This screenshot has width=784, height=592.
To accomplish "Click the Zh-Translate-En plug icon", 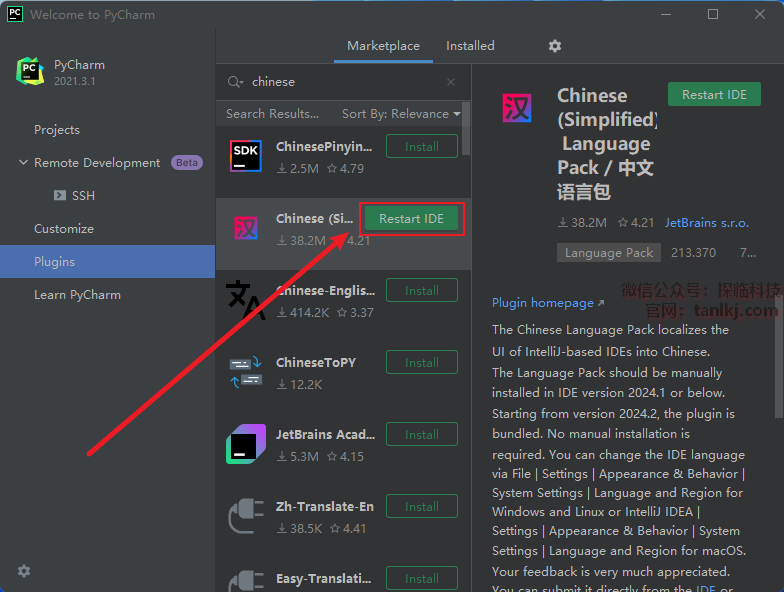I will click(246, 516).
